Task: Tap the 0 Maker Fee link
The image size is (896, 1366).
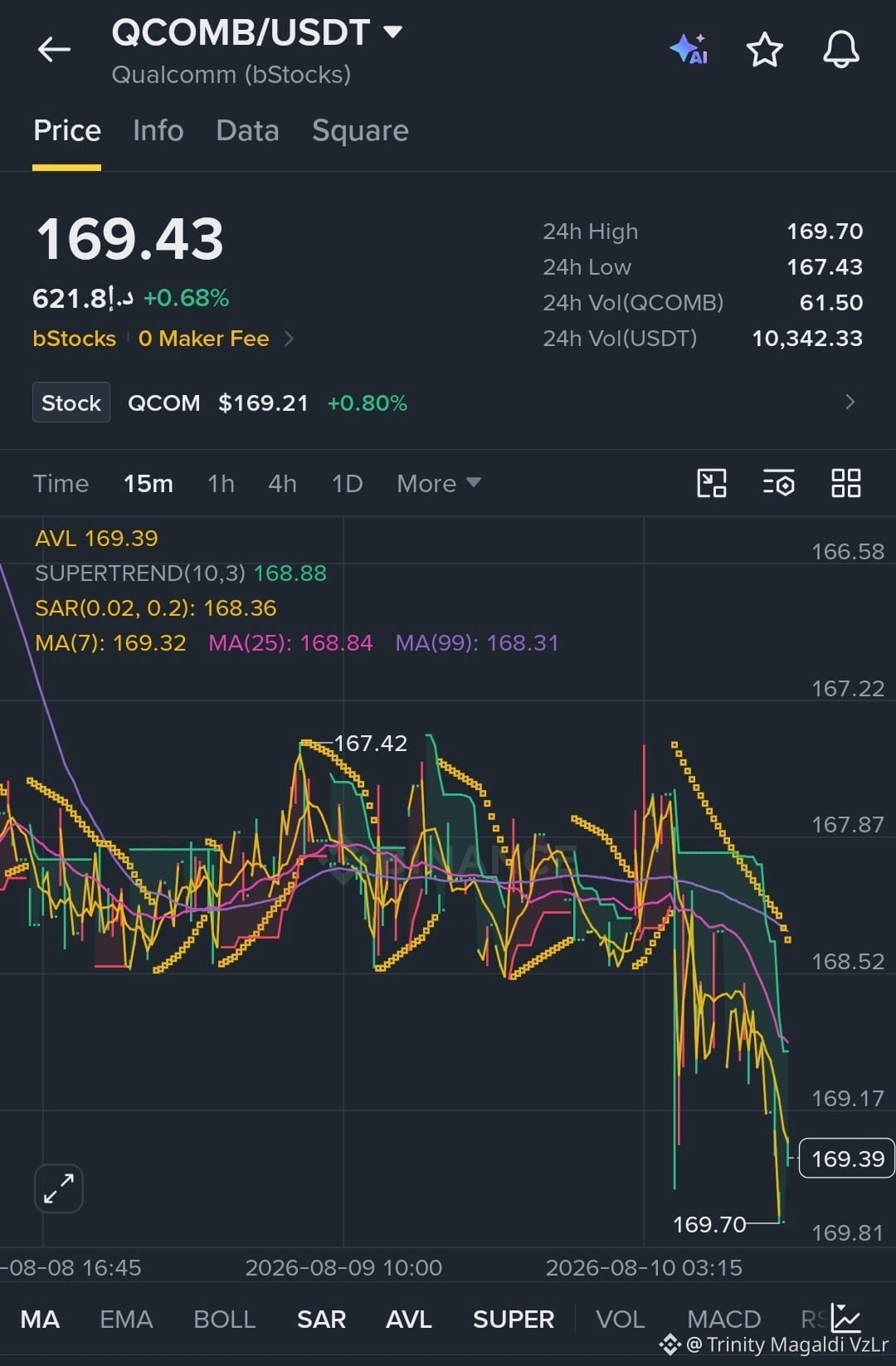Action: (x=203, y=339)
